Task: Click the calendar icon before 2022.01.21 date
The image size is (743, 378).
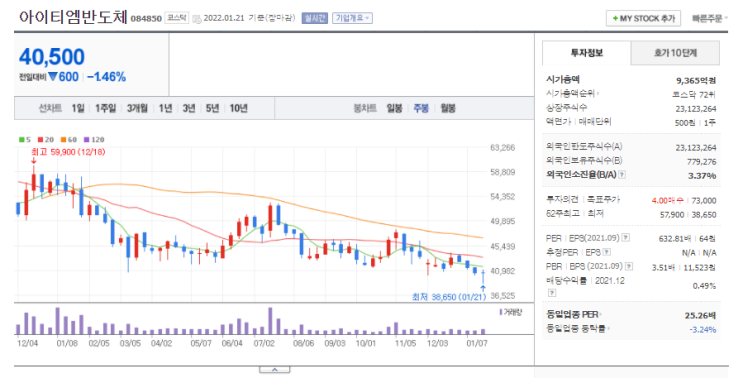Action: point(197,18)
